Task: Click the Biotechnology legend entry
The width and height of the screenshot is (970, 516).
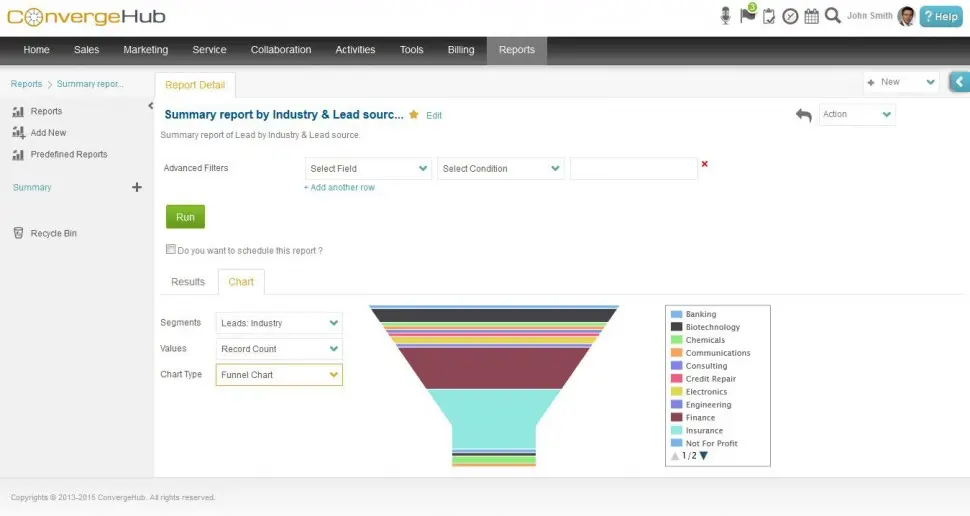Action: coord(712,327)
